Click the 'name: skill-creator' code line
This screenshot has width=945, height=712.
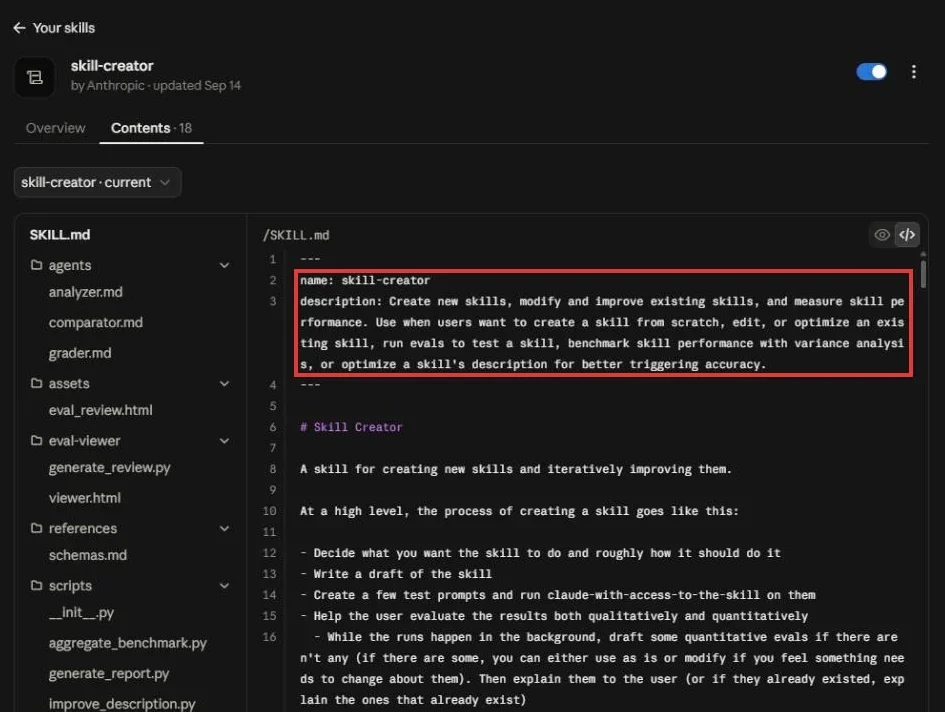tap(365, 280)
